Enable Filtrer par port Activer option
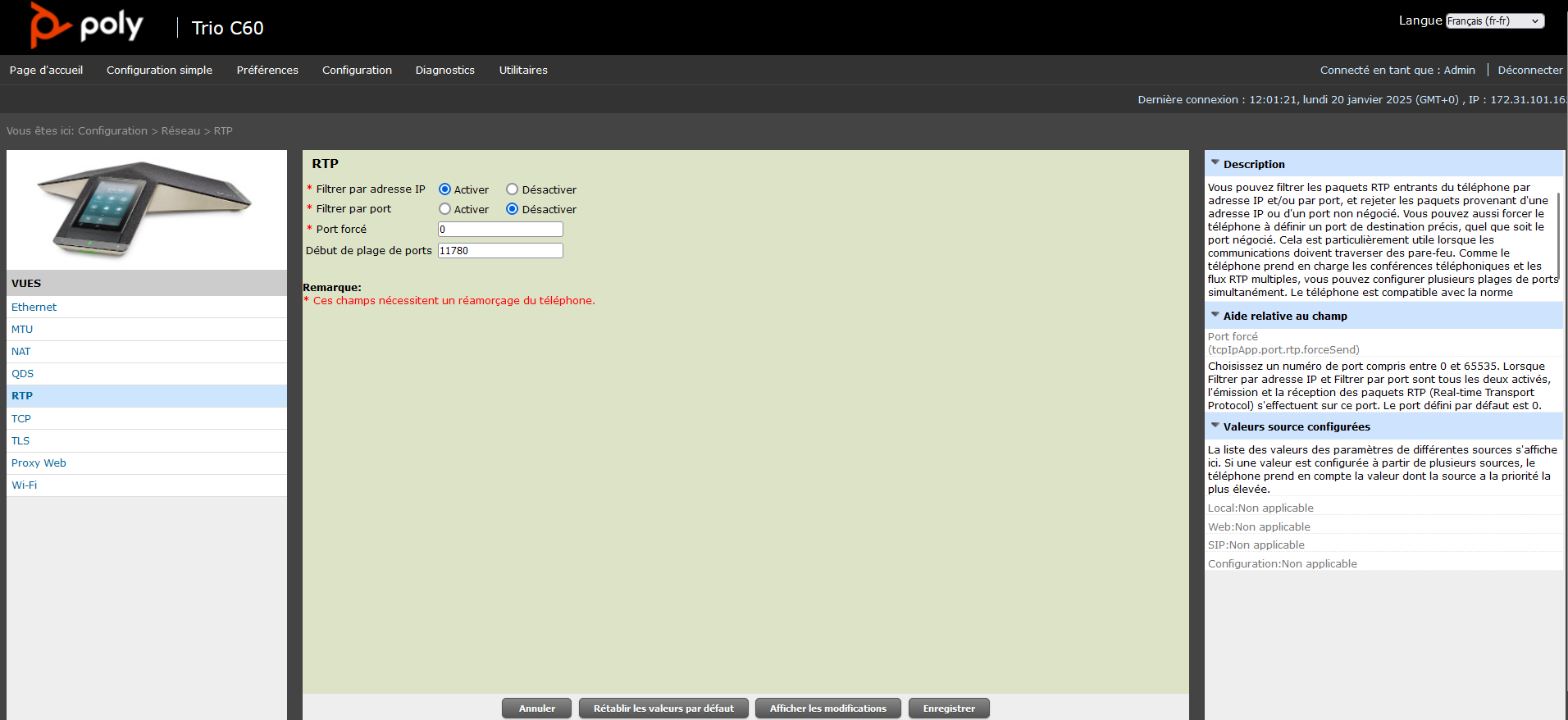The width and height of the screenshot is (1568, 720). tap(444, 209)
